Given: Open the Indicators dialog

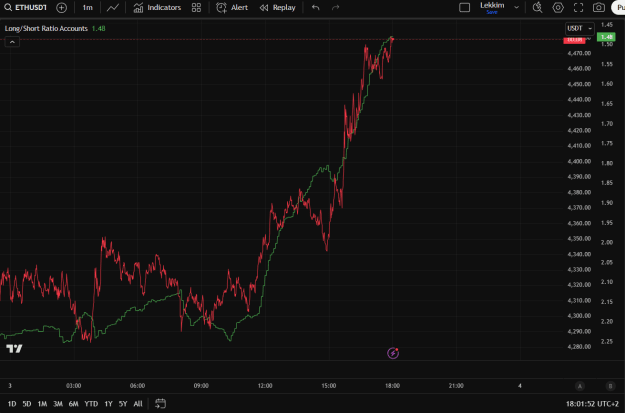Looking at the screenshot, I should (x=157, y=8).
